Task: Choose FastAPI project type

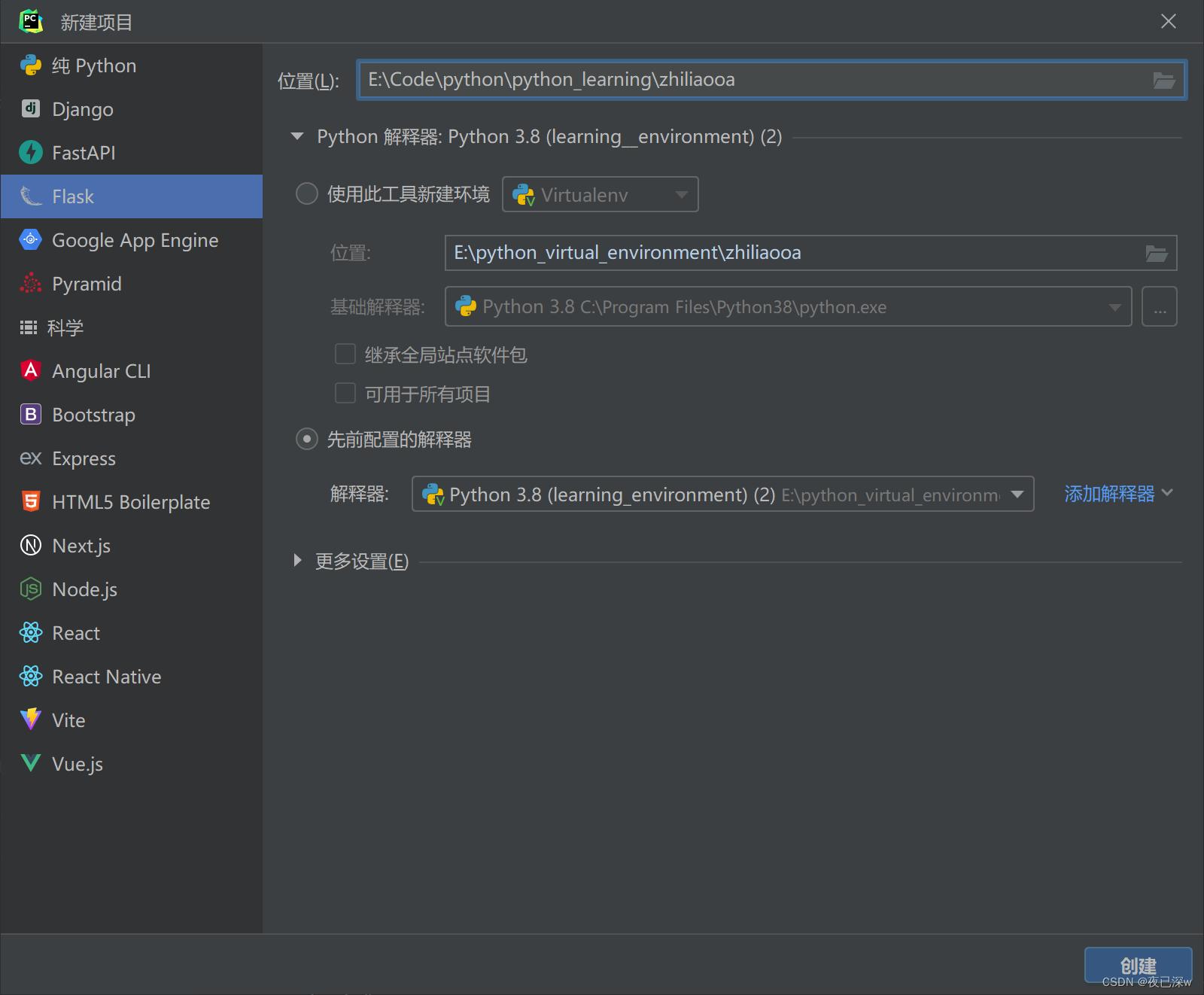Action: [x=132, y=153]
